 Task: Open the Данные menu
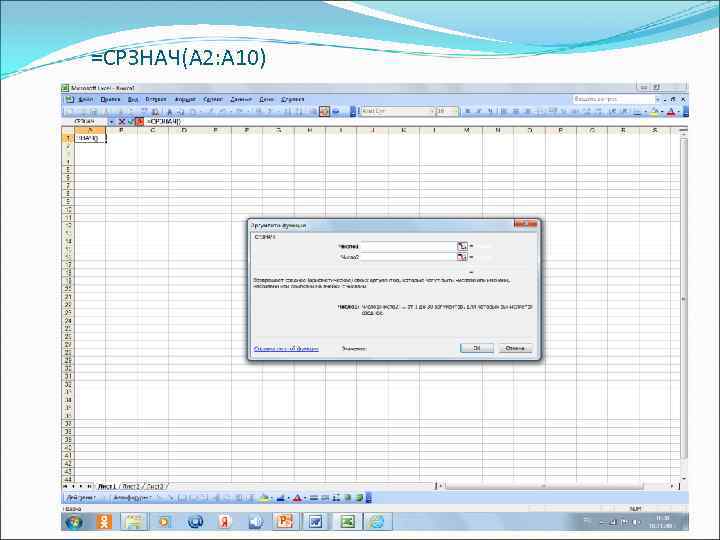point(241,99)
